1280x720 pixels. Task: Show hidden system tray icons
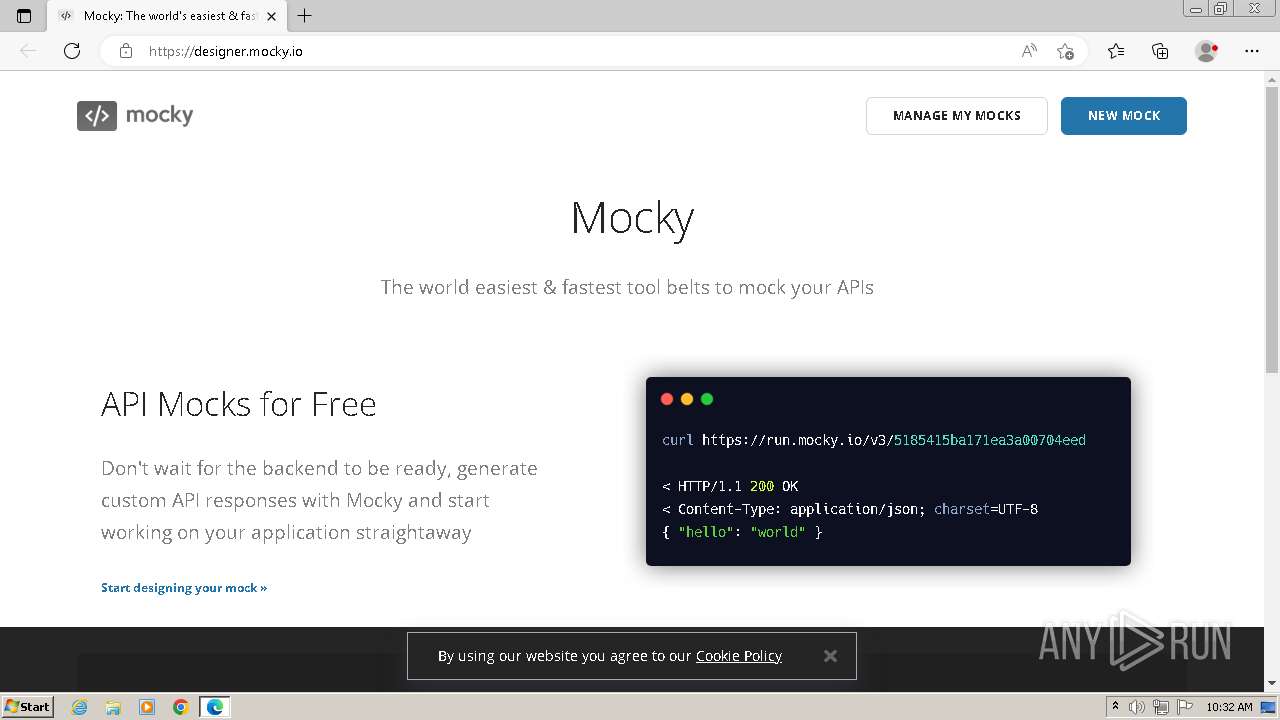[1115, 707]
